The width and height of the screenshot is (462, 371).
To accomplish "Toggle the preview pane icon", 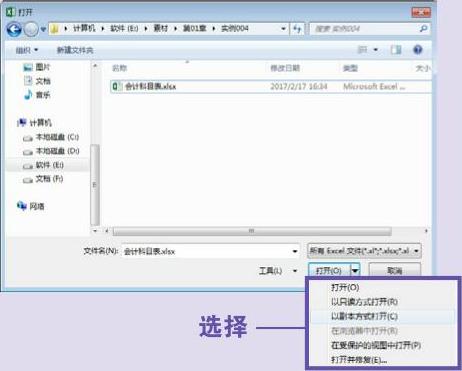I will 396,50.
